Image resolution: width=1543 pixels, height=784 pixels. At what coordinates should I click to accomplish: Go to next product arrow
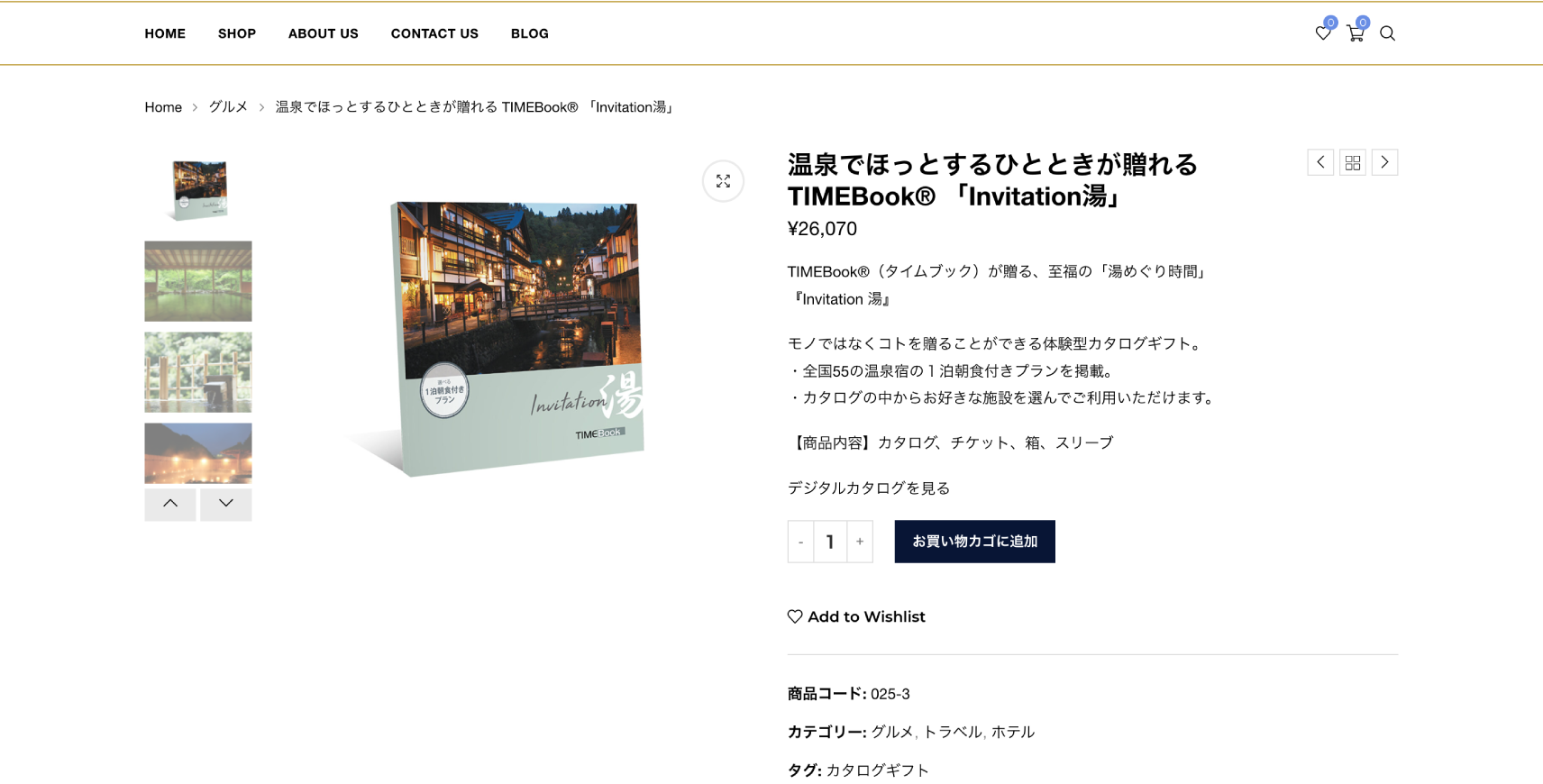click(x=1384, y=162)
